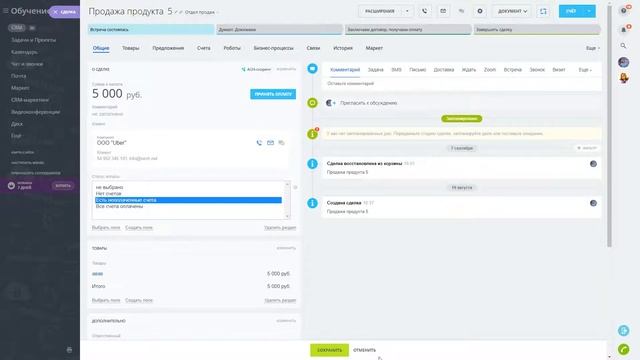Click the Оставьте комментарий input field
640x360 pixels.
461,83
